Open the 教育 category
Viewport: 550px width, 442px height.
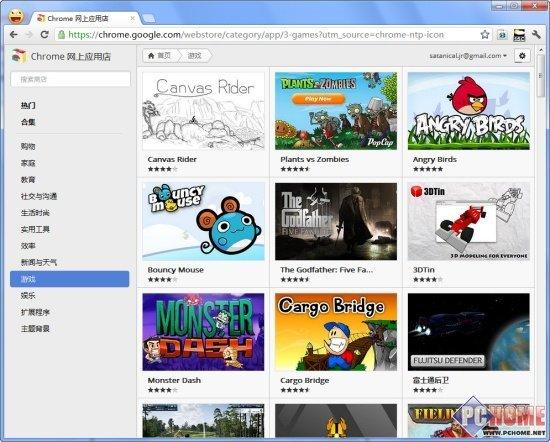tap(28, 180)
